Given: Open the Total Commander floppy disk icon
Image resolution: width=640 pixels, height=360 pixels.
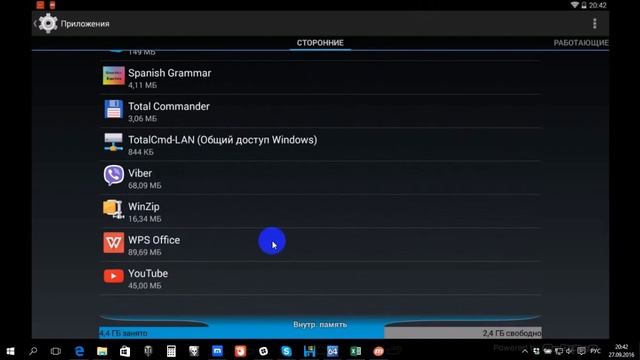Looking at the screenshot, I should coord(113,109).
